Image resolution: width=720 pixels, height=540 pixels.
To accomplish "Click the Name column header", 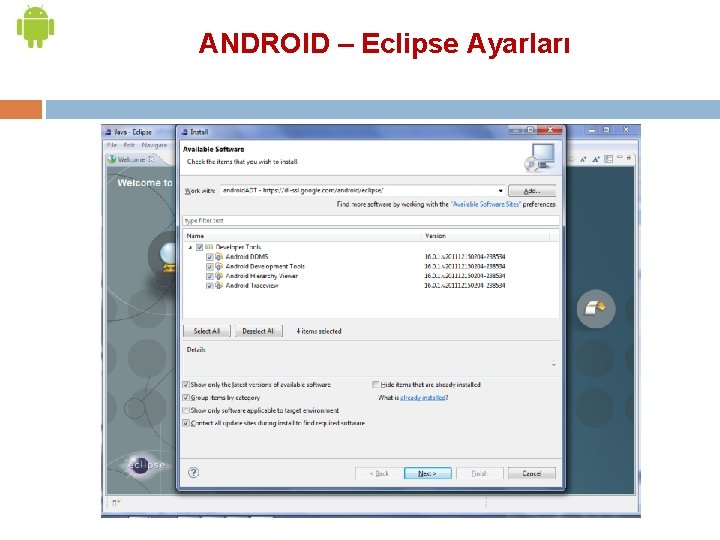I will [302, 236].
